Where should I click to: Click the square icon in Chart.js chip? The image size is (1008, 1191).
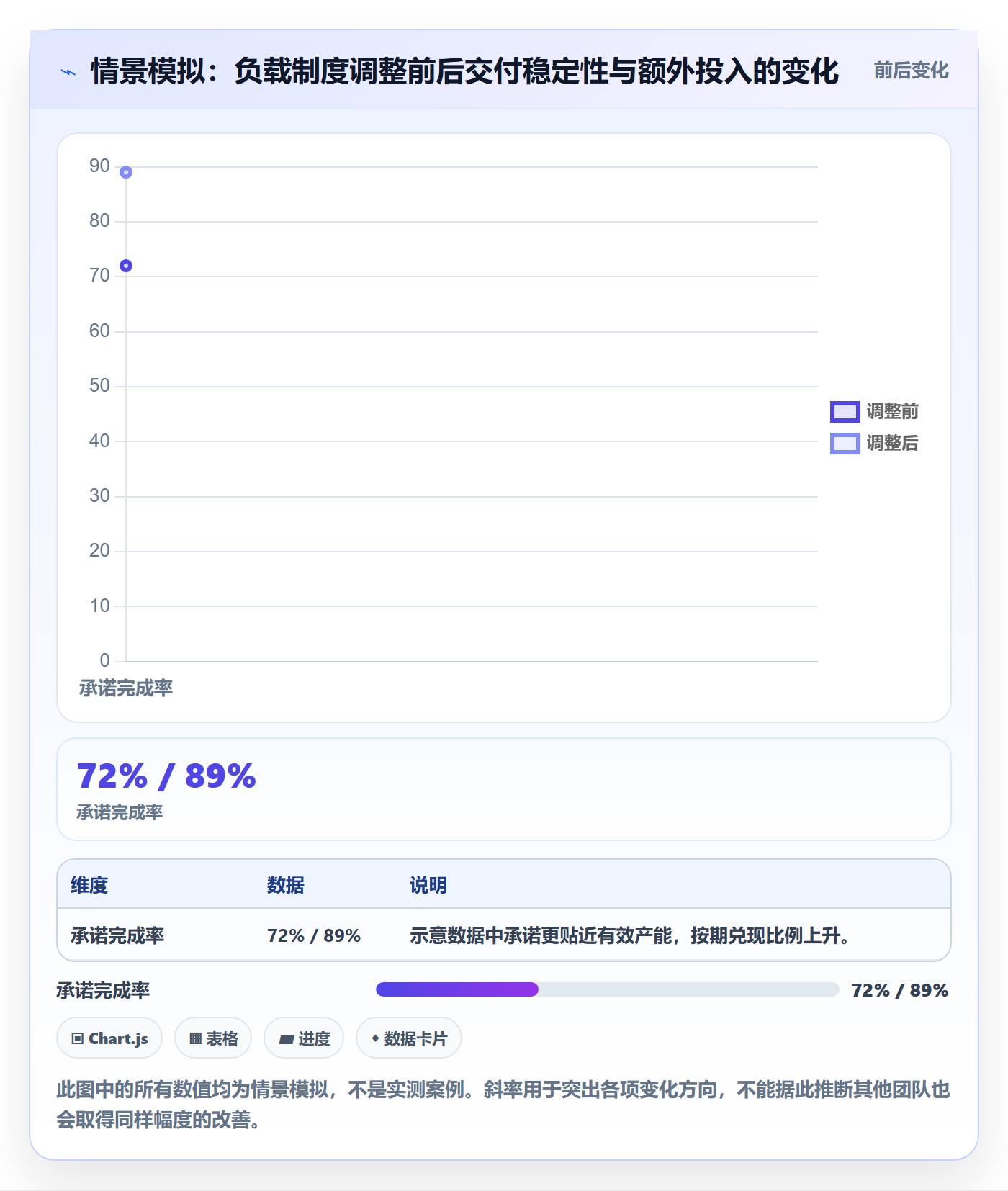click(x=78, y=1039)
